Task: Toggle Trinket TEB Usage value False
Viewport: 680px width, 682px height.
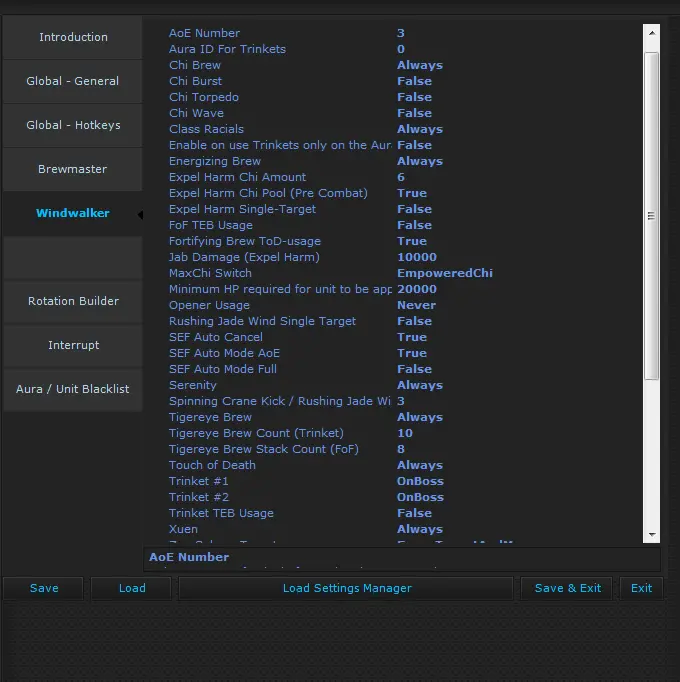Action: (x=414, y=513)
